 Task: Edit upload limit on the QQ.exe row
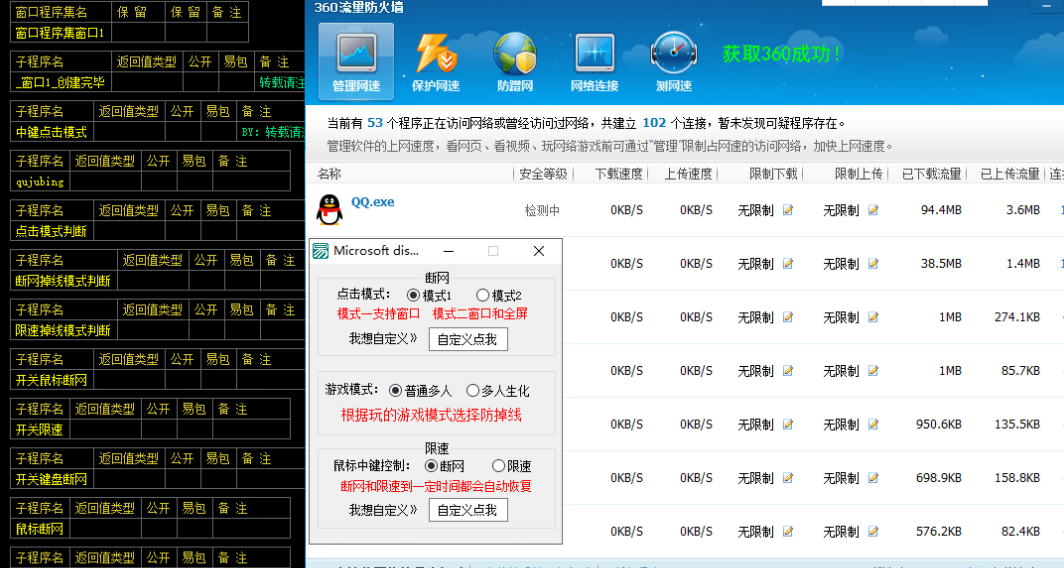pos(873,210)
